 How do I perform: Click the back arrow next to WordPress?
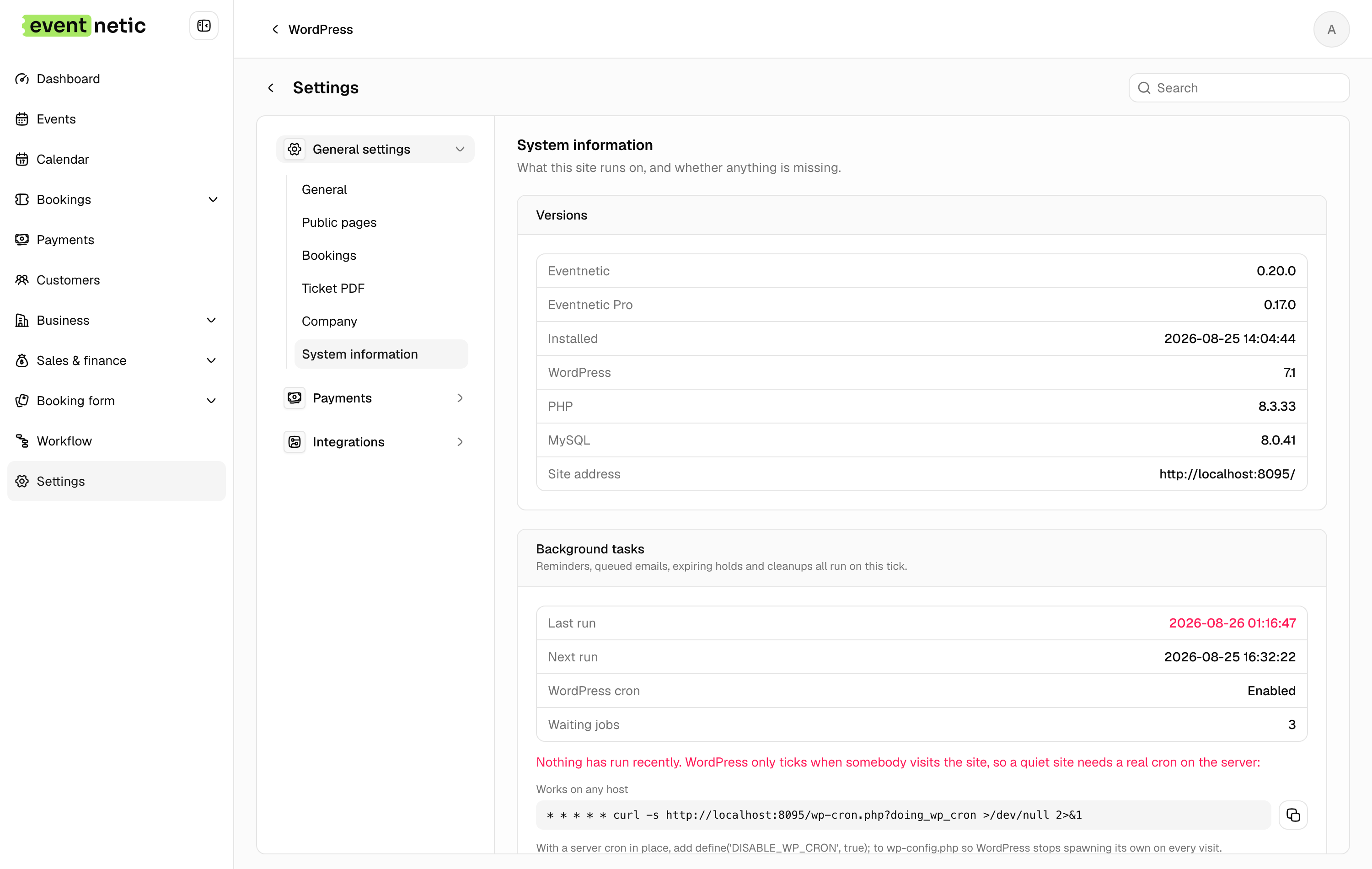(x=275, y=29)
